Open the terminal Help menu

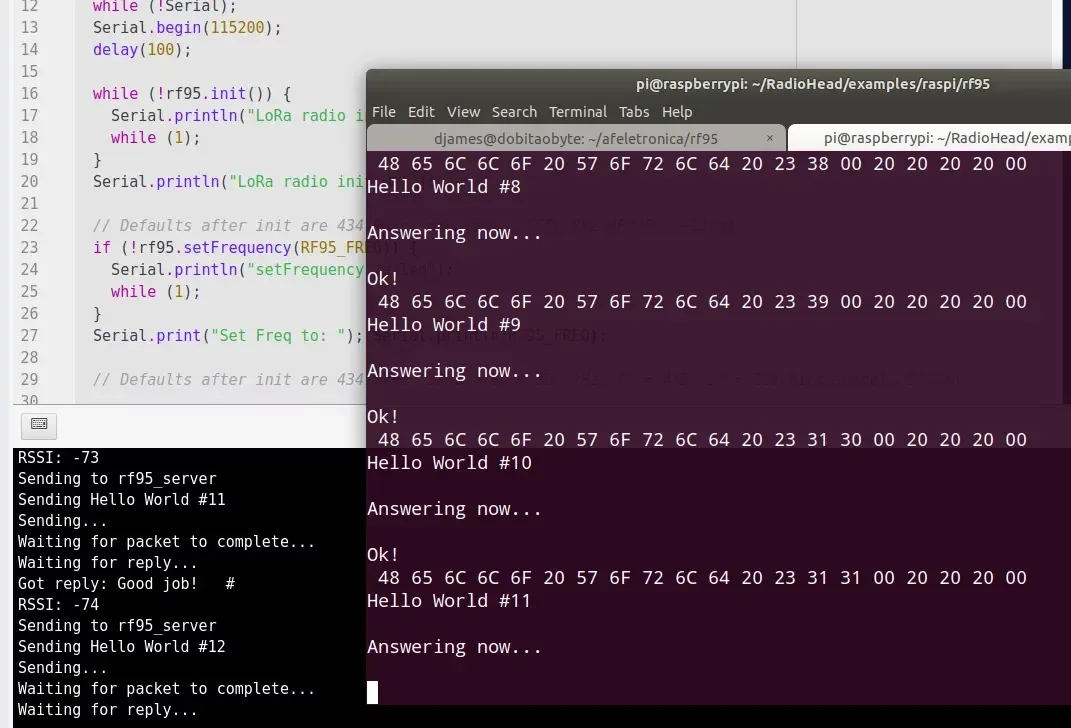coord(676,111)
